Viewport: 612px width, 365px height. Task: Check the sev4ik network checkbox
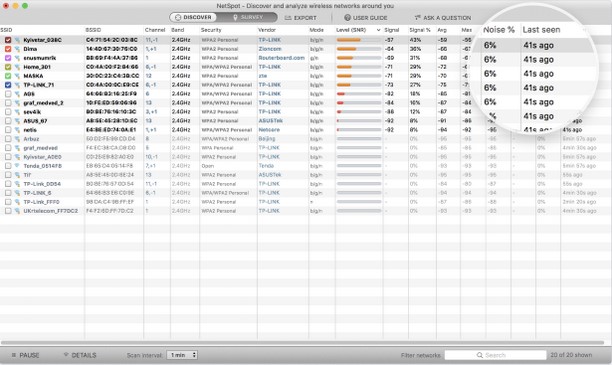pyautogui.click(x=8, y=112)
